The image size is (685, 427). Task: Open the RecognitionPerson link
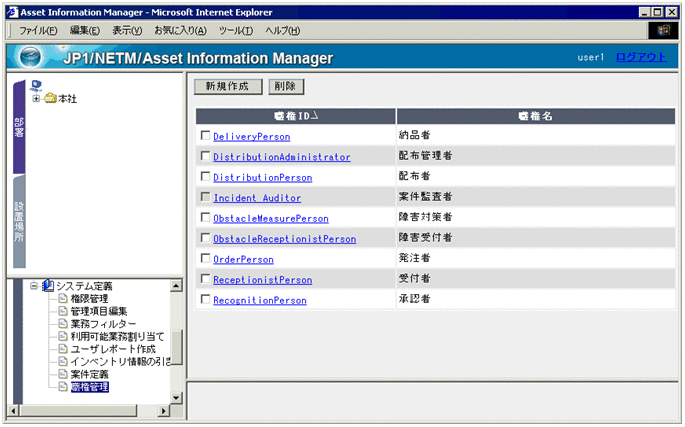260,301
